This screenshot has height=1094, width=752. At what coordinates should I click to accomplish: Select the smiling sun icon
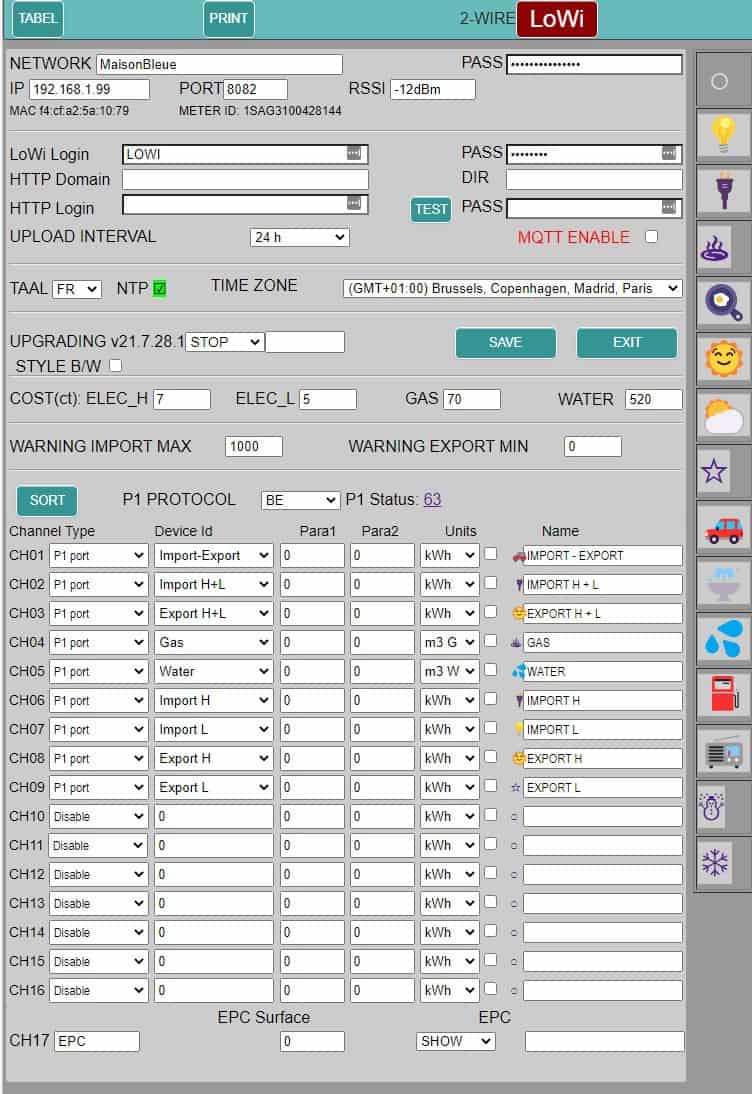(x=722, y=358)
